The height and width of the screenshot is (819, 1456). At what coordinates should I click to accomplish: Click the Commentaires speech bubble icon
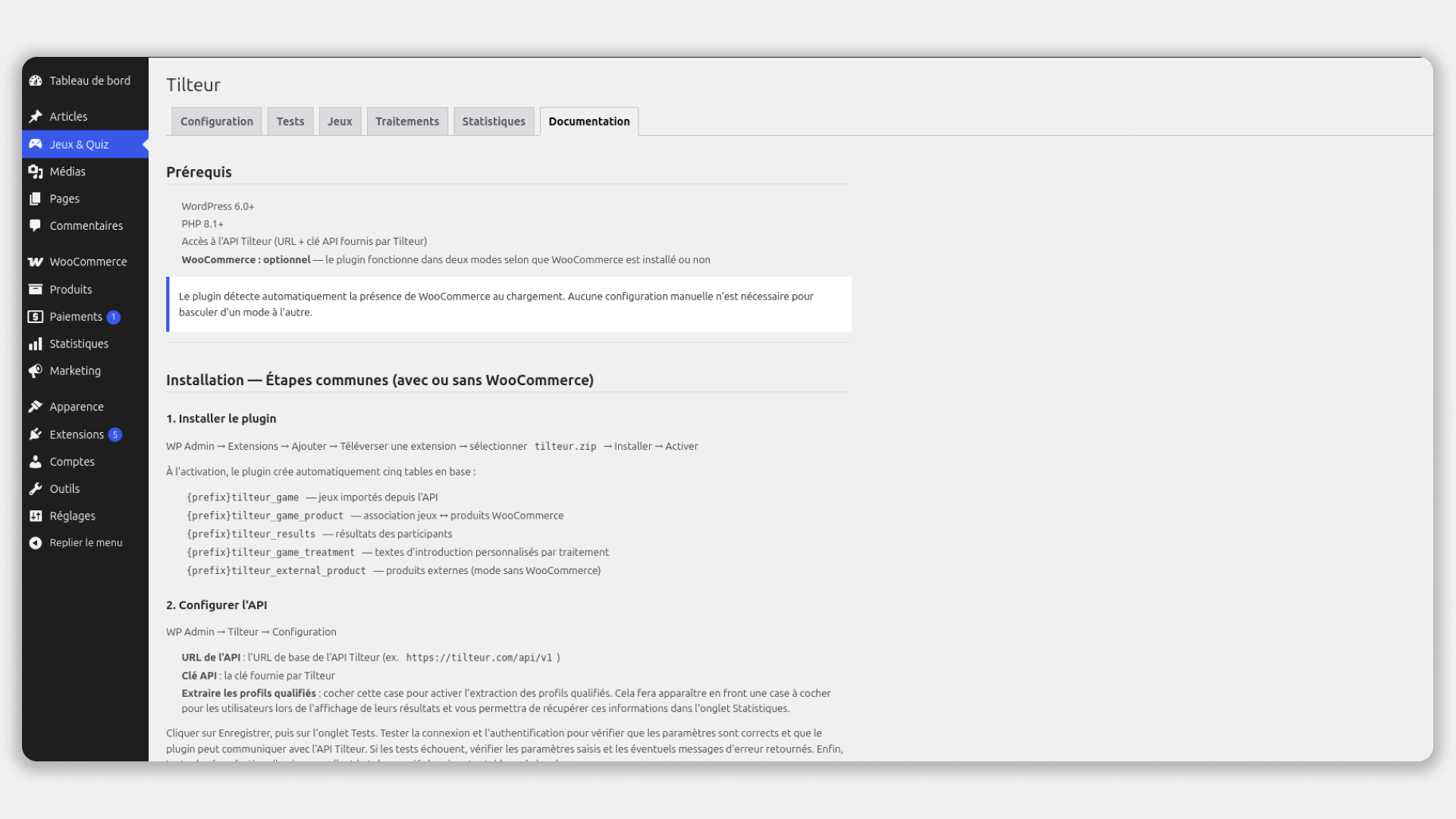[36, 226]
